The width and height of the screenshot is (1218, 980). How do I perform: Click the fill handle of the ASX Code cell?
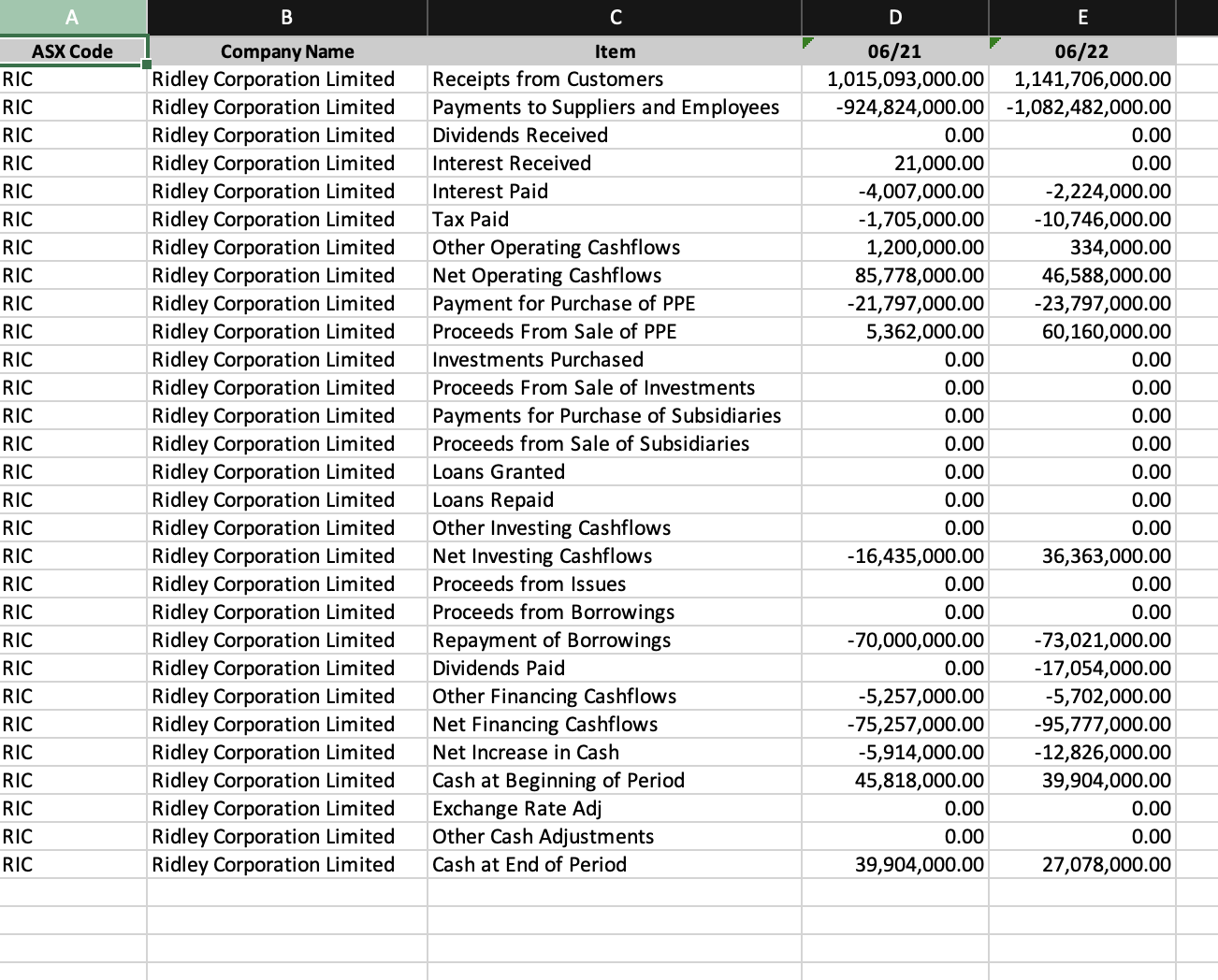point(146,63)
